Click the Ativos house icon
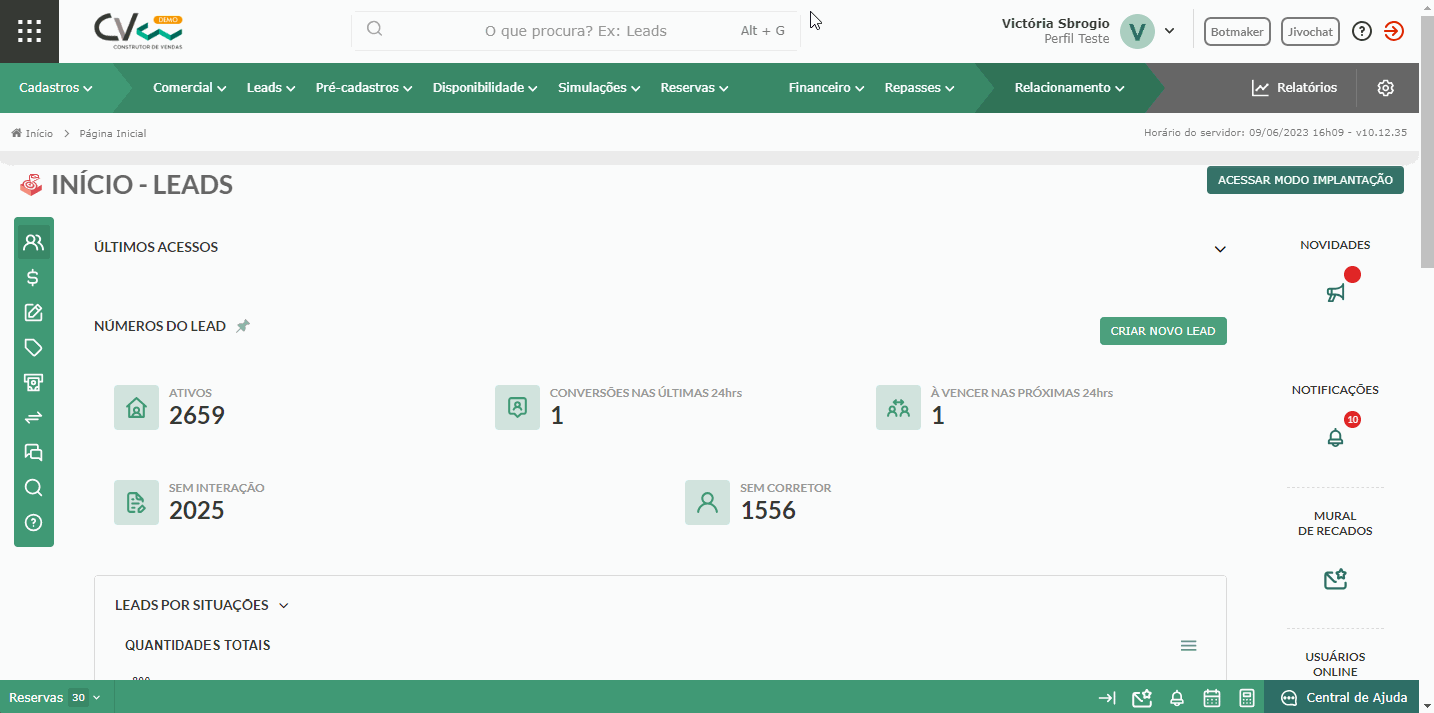This screenshot has height=713, width=1434. coord(136,408)
